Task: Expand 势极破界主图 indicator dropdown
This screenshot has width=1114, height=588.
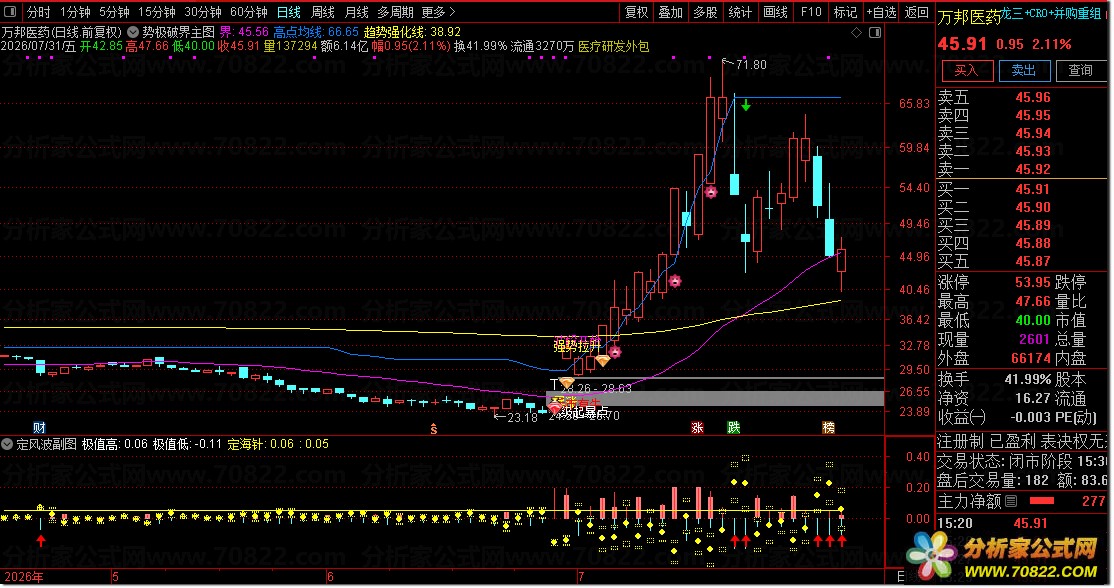Action: [x=133, y=32]
